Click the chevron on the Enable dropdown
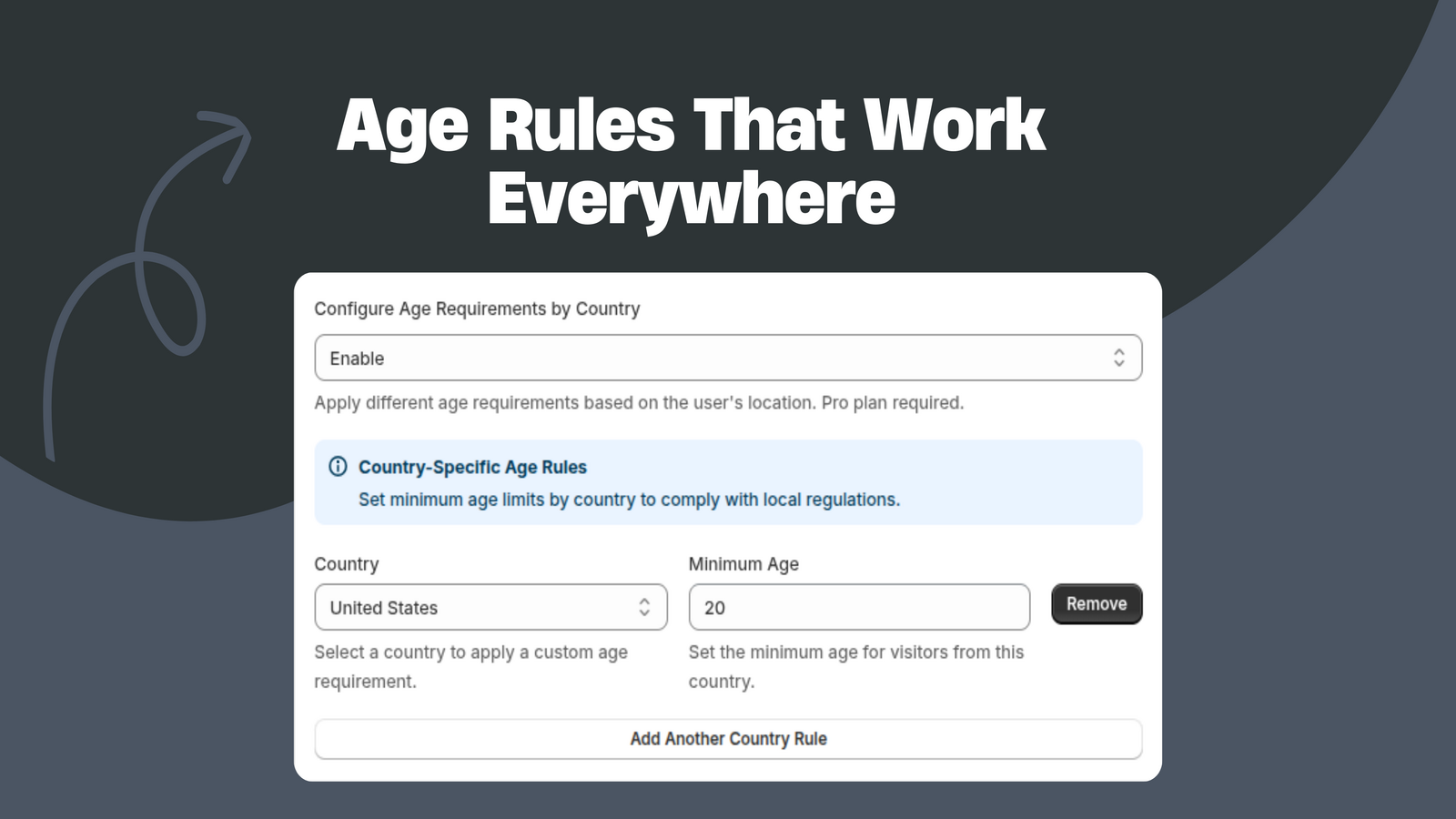Viewport: 1456px width, 819px height. click(x=1119, y=358)
